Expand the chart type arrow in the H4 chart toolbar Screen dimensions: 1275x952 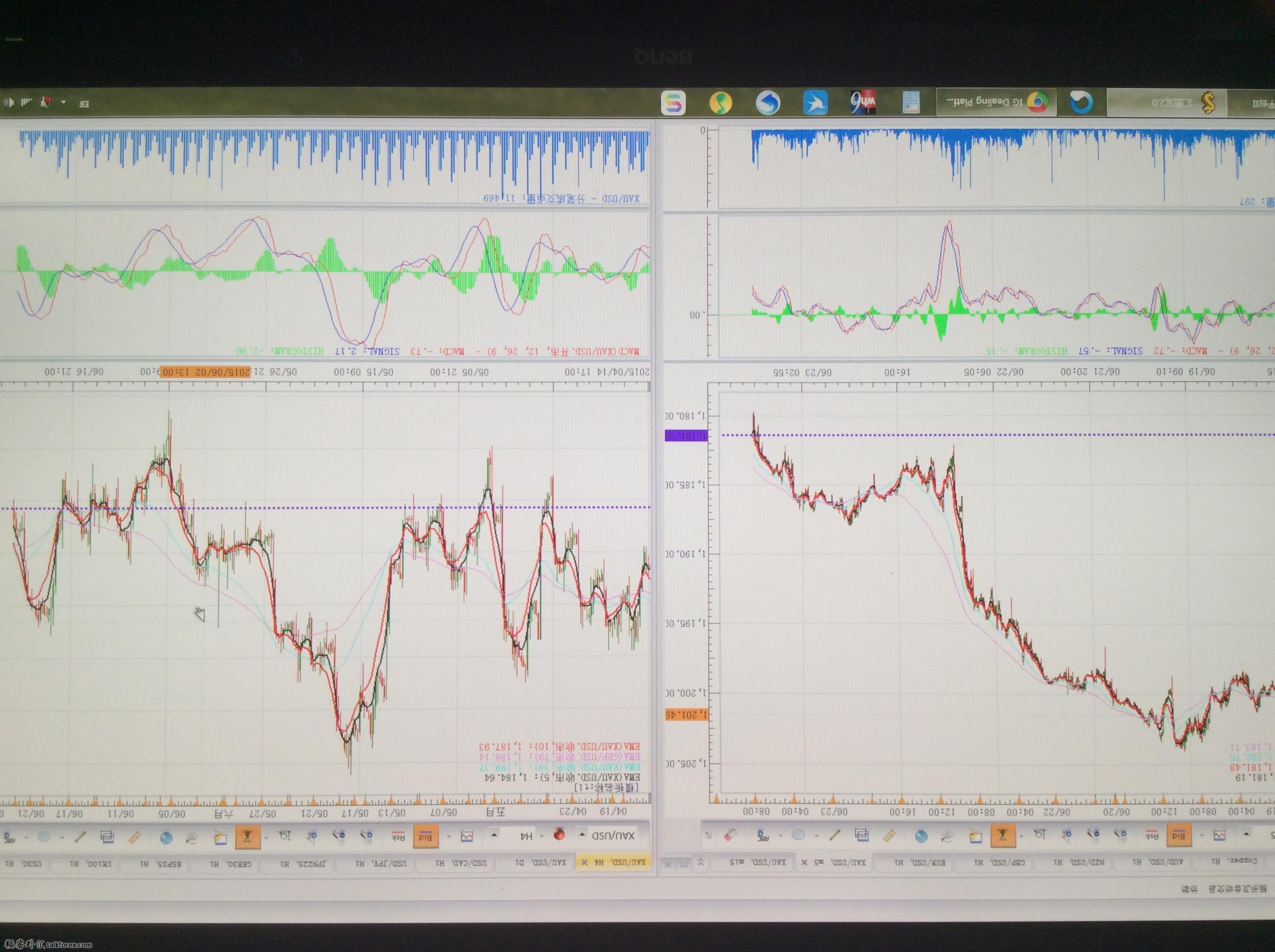coord(449,836)
